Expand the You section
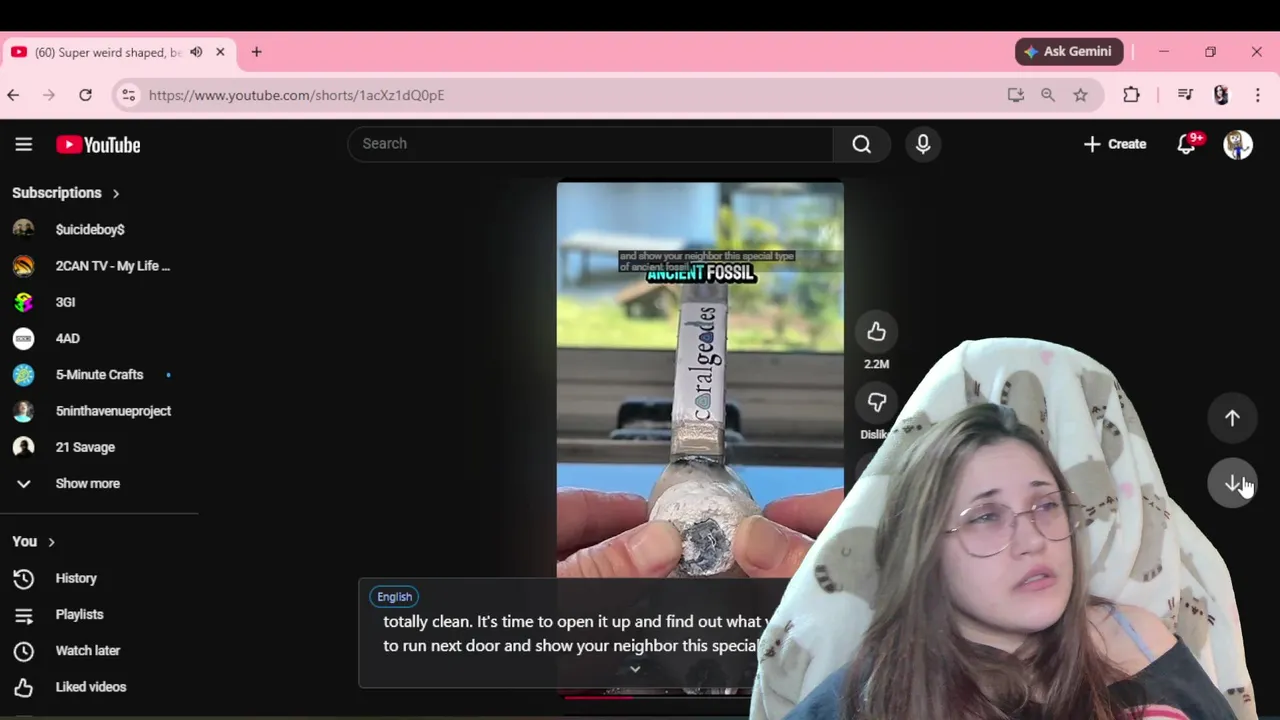The width and height of the screenshot is (1280, 720). pyautogui.click(x=33, y=542)
